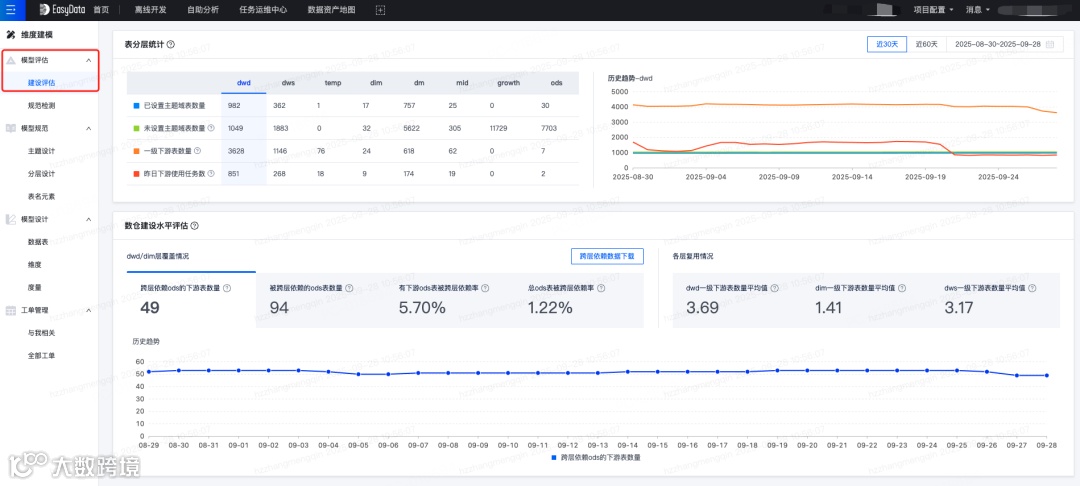Click help icon beside dws一级下游表数量平均值
The width and height of the screenshot is (1080, 486).
click(1031, 288)
